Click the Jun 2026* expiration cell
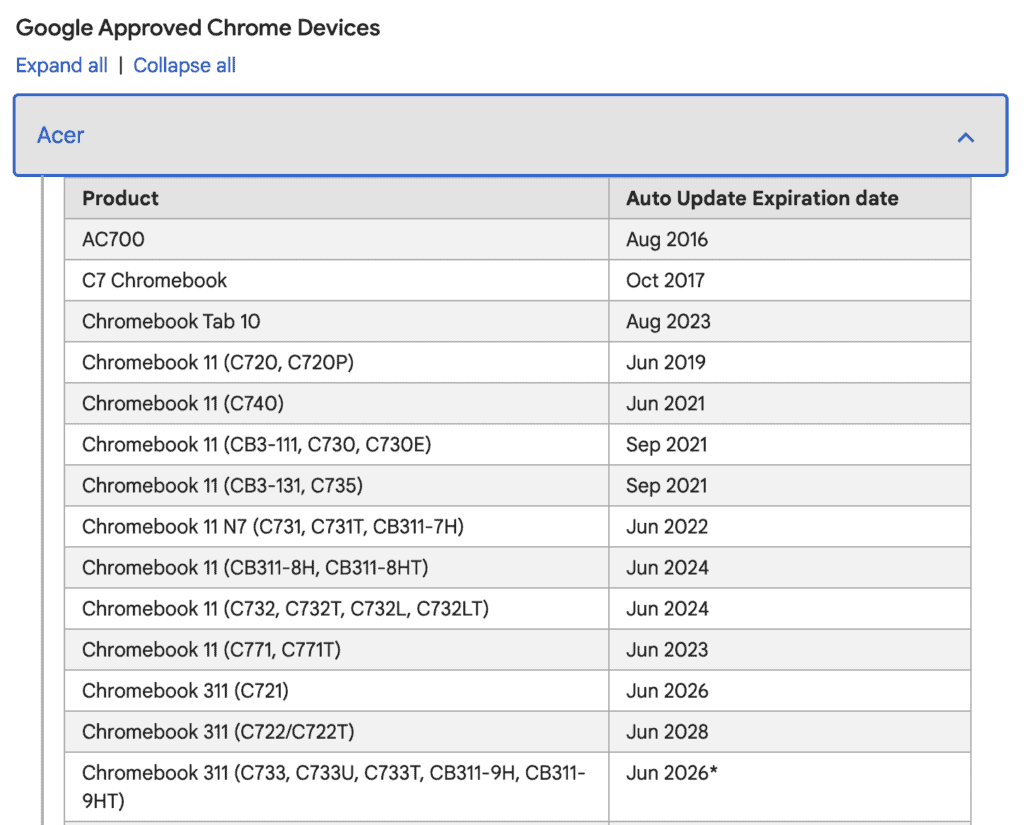Viewport: 1024px width, 825px height. [x=668, y=773]
